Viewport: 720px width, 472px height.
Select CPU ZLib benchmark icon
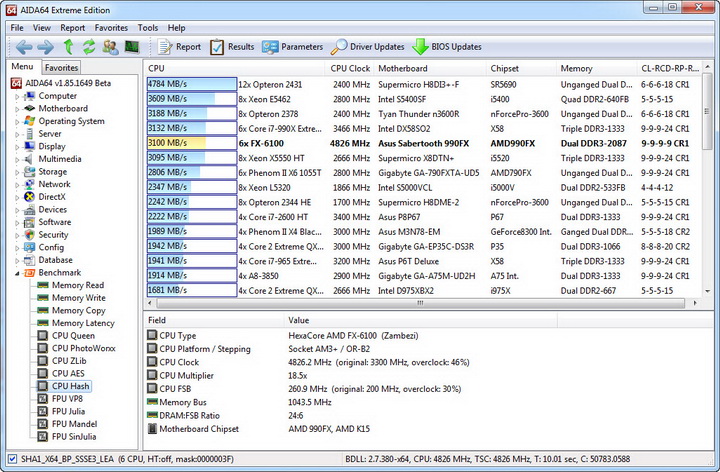pyautogui.click(x=43, y=361)
